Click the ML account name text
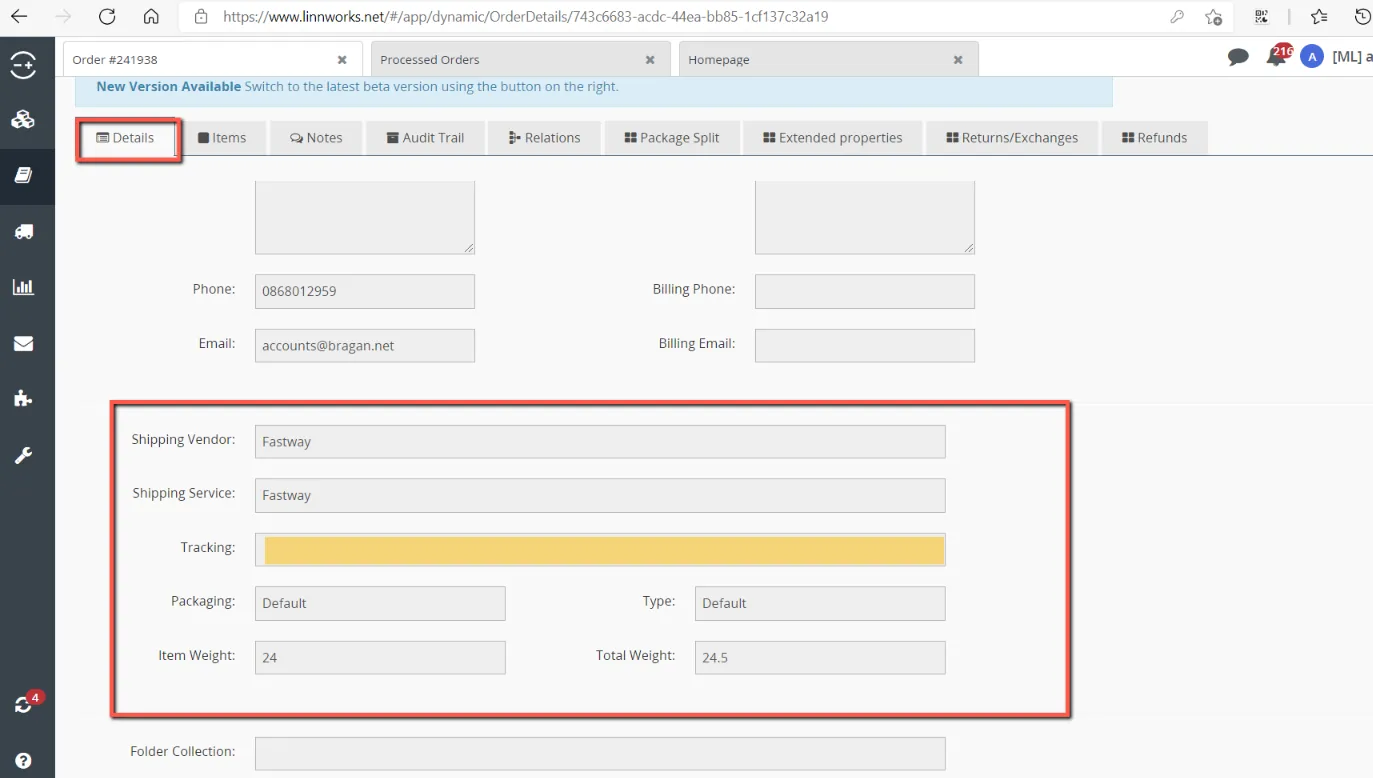Viewport: 1373px width, 778px height. 1352,57
